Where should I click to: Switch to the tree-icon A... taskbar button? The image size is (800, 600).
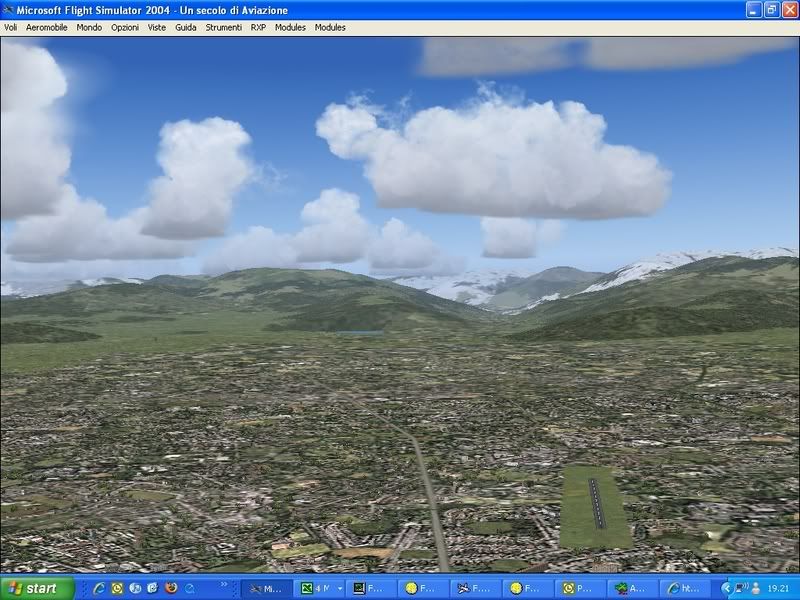(633, 589)
